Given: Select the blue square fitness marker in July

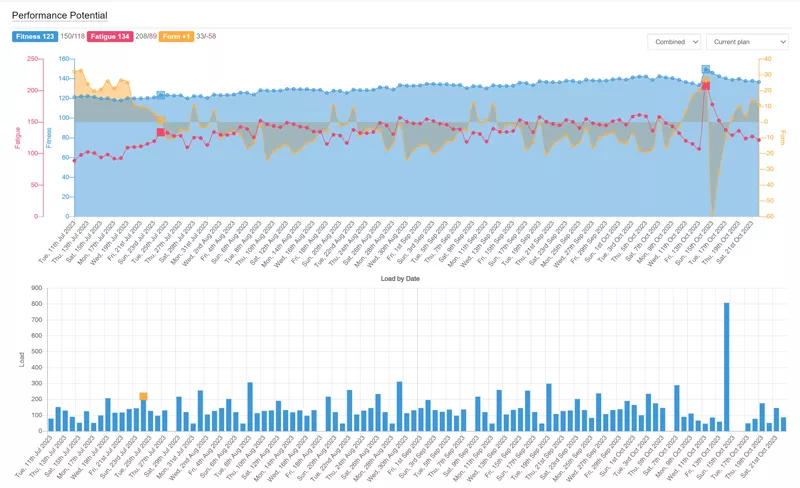Looking at the screenshot, I should click(161, 95).
